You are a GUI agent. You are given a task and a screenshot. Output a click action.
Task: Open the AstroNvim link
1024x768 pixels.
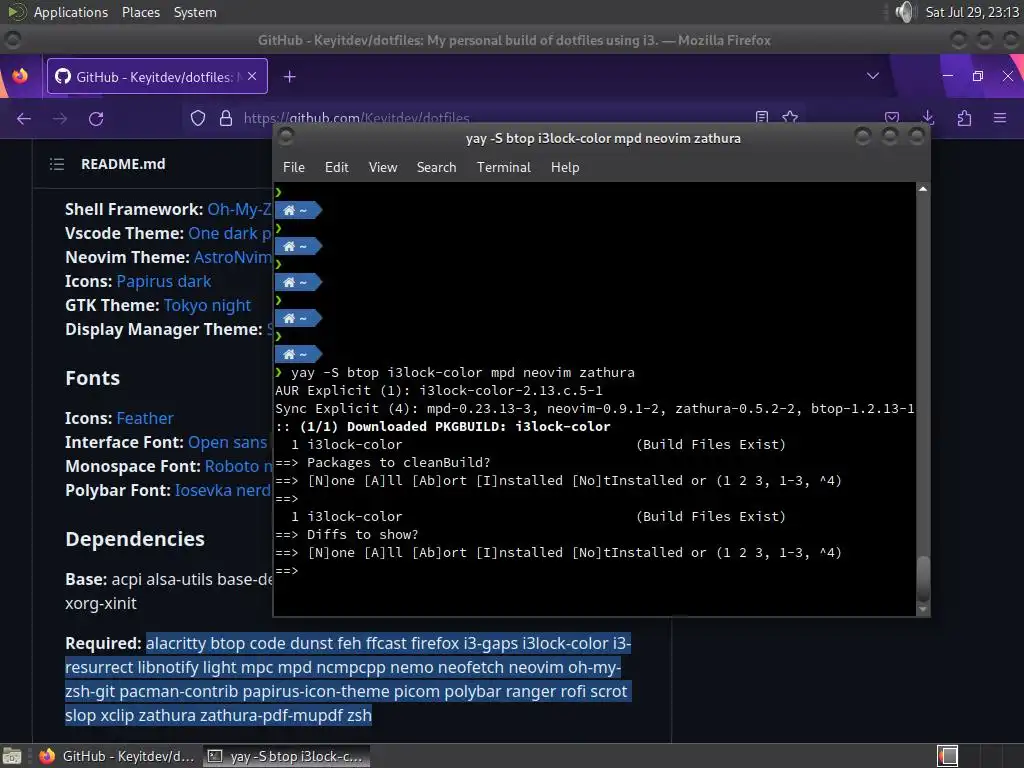coord(232,257)
